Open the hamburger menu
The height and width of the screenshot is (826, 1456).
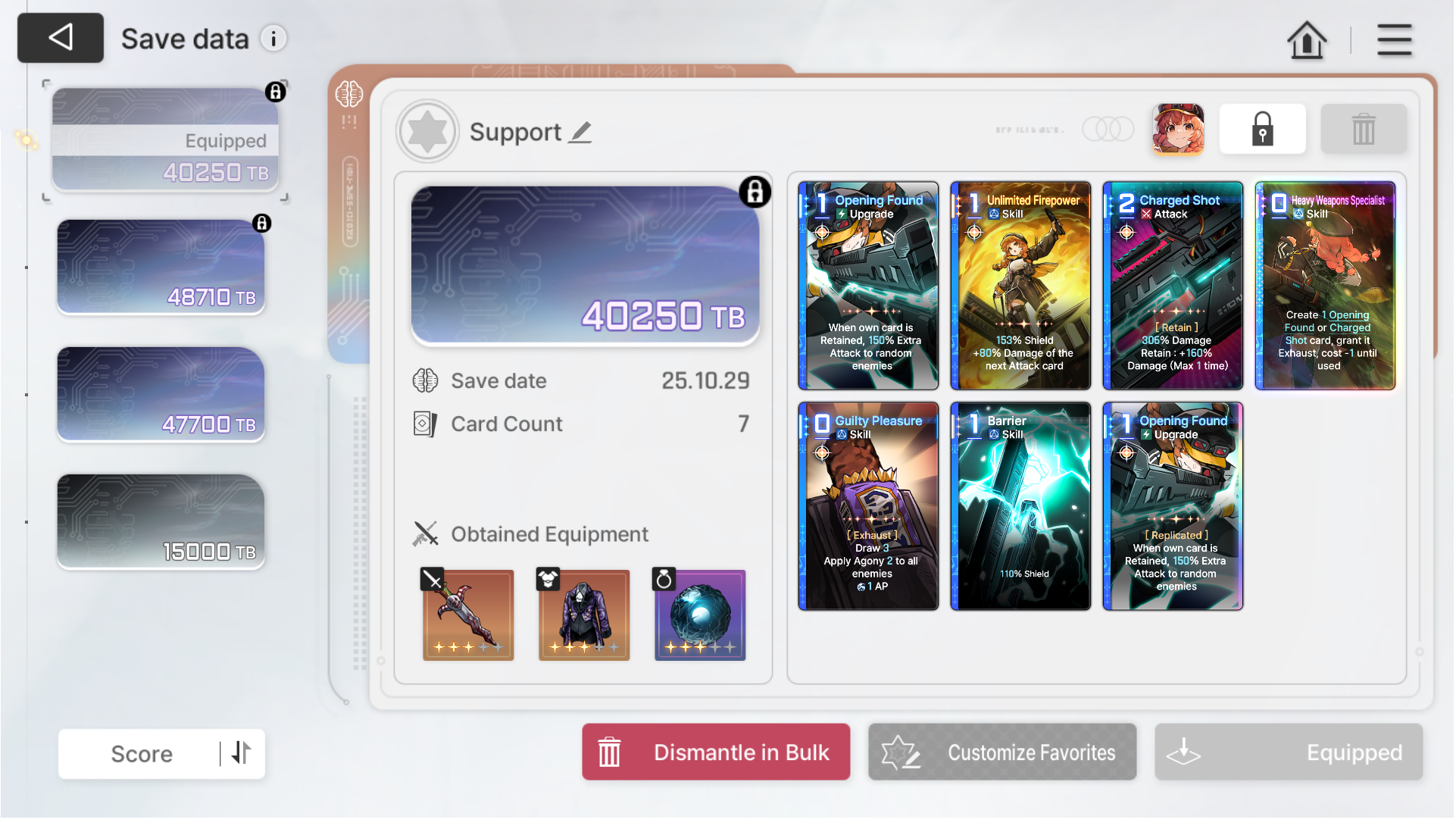point(1394,39)
